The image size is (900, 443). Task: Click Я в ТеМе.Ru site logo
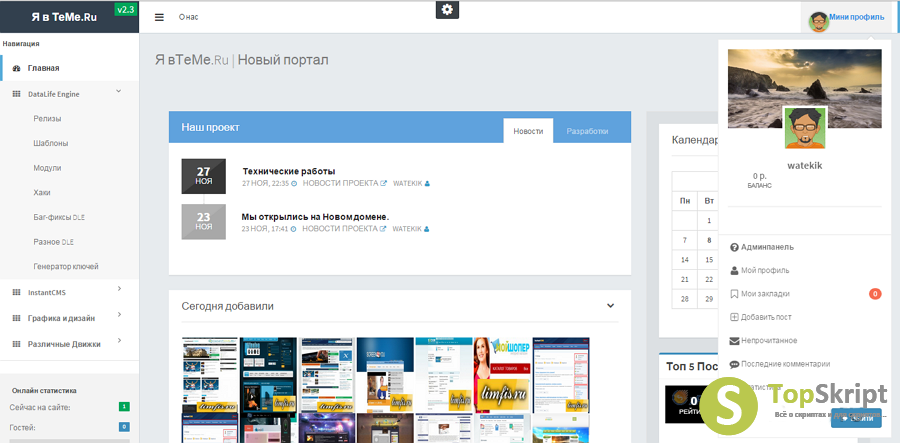pyautogui.click(x=64, y=17)
